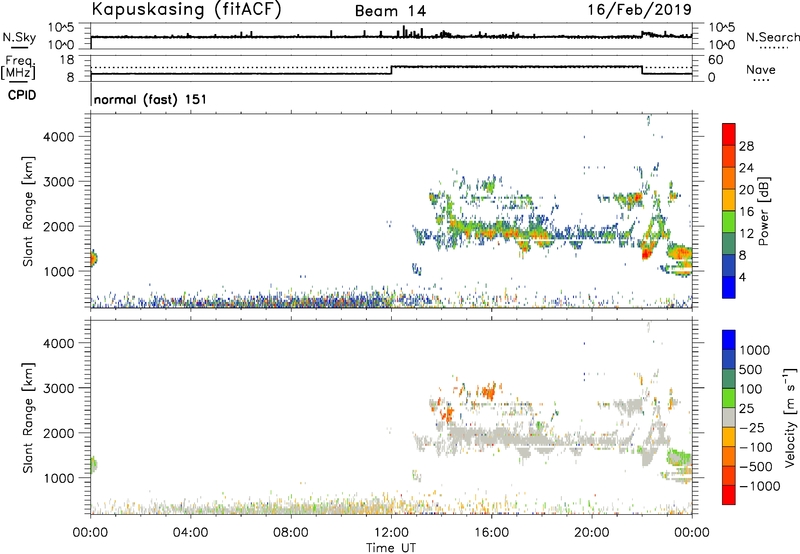Screen dimensions: 800x554
Task: Click the date "16/Feb/2019"
Action: click(x=640, y=9)
